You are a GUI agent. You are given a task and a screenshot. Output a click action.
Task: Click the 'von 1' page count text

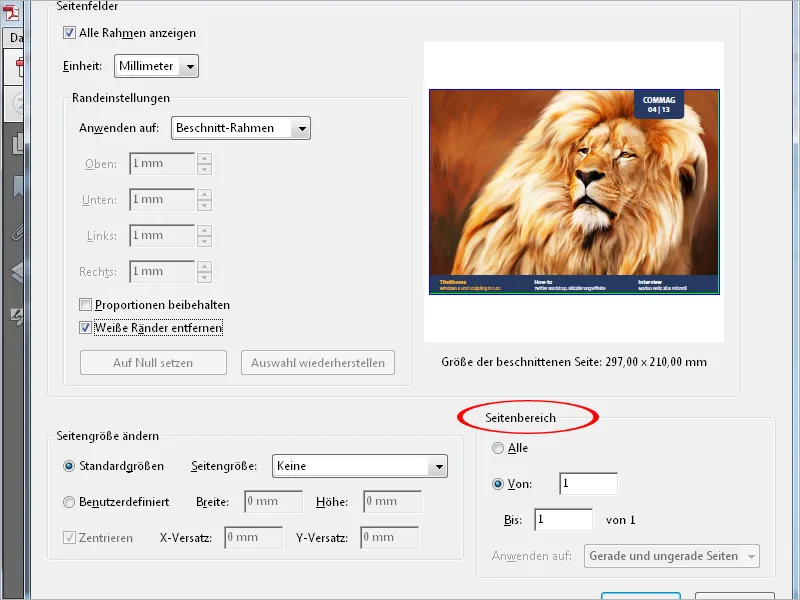[x=620, y=520]
